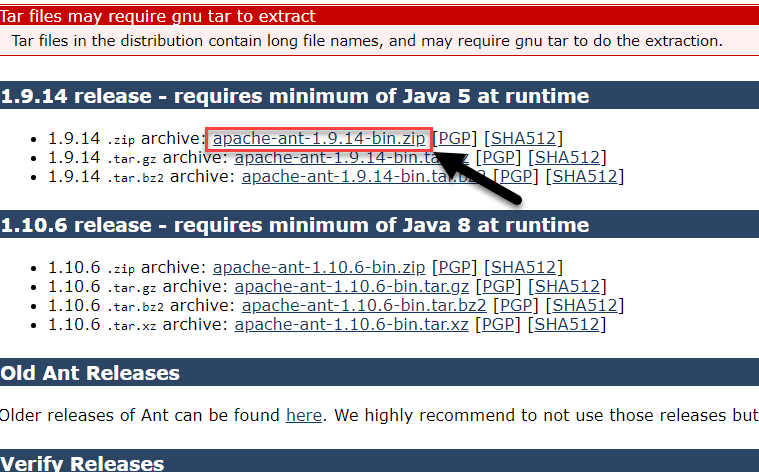Open SHA512 checksum for 1.9.14 tar.bz2
Screen dimensions: 759x472
click(x=588, y=176)
